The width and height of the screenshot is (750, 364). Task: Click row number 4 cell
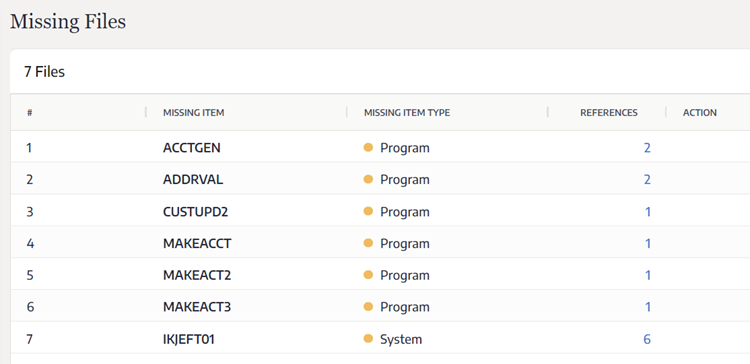coord(30,244)
